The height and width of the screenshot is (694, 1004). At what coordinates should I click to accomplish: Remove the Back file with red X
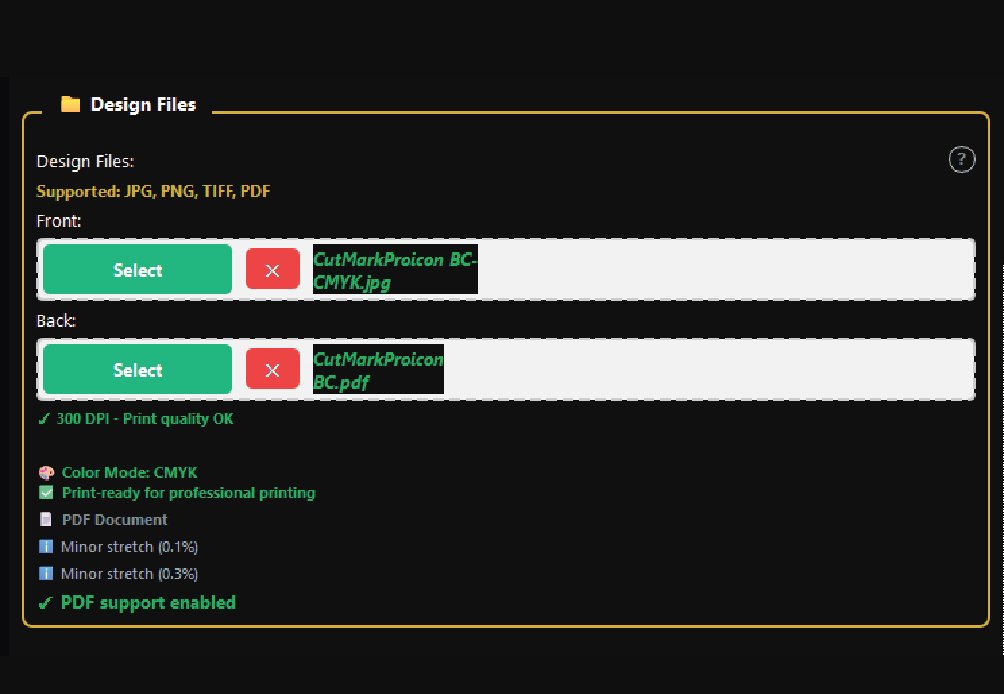(x=272, y=370)
